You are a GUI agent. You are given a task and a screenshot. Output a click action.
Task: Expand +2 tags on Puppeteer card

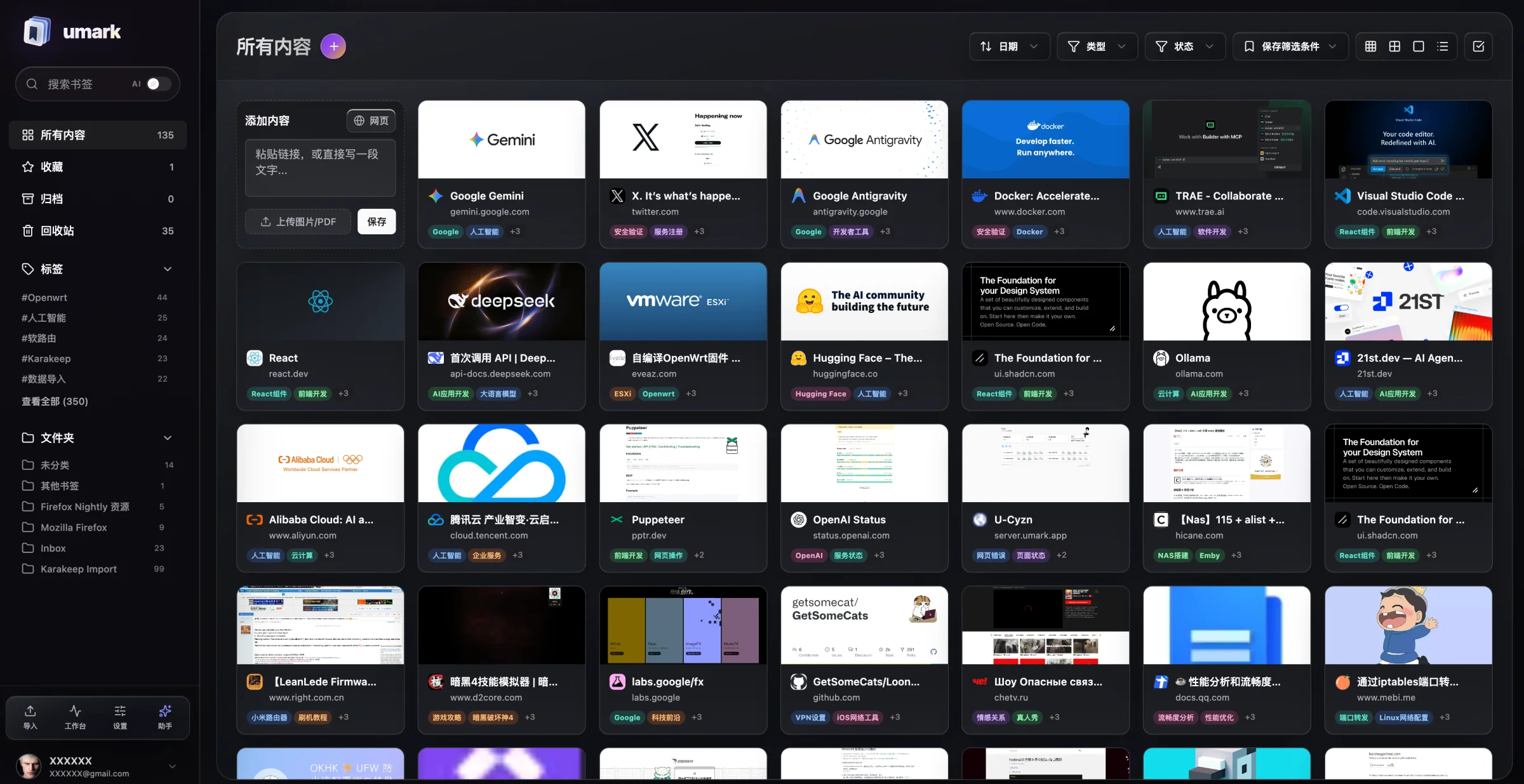[699, 555]
